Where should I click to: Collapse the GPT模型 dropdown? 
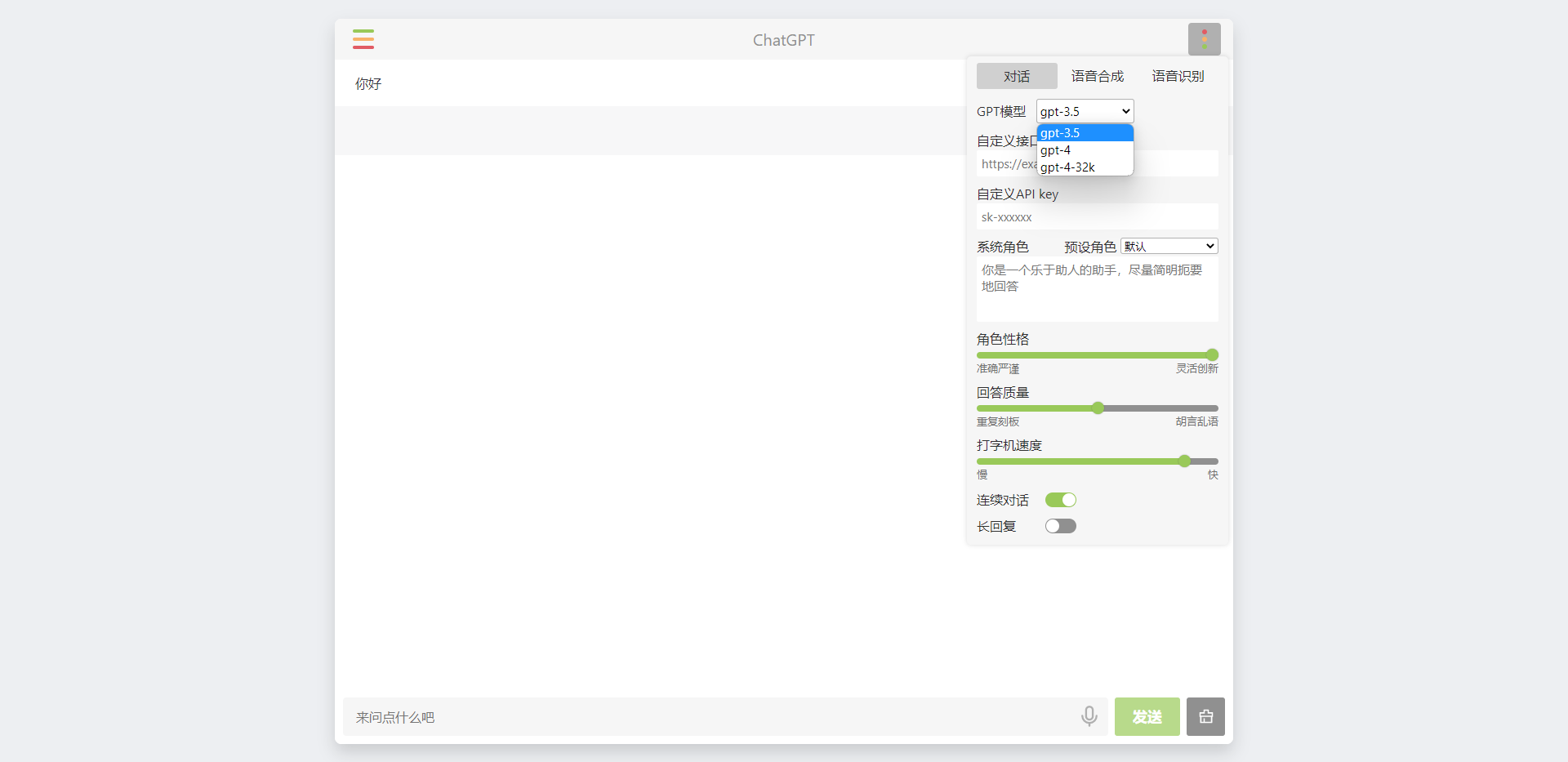1085,111
